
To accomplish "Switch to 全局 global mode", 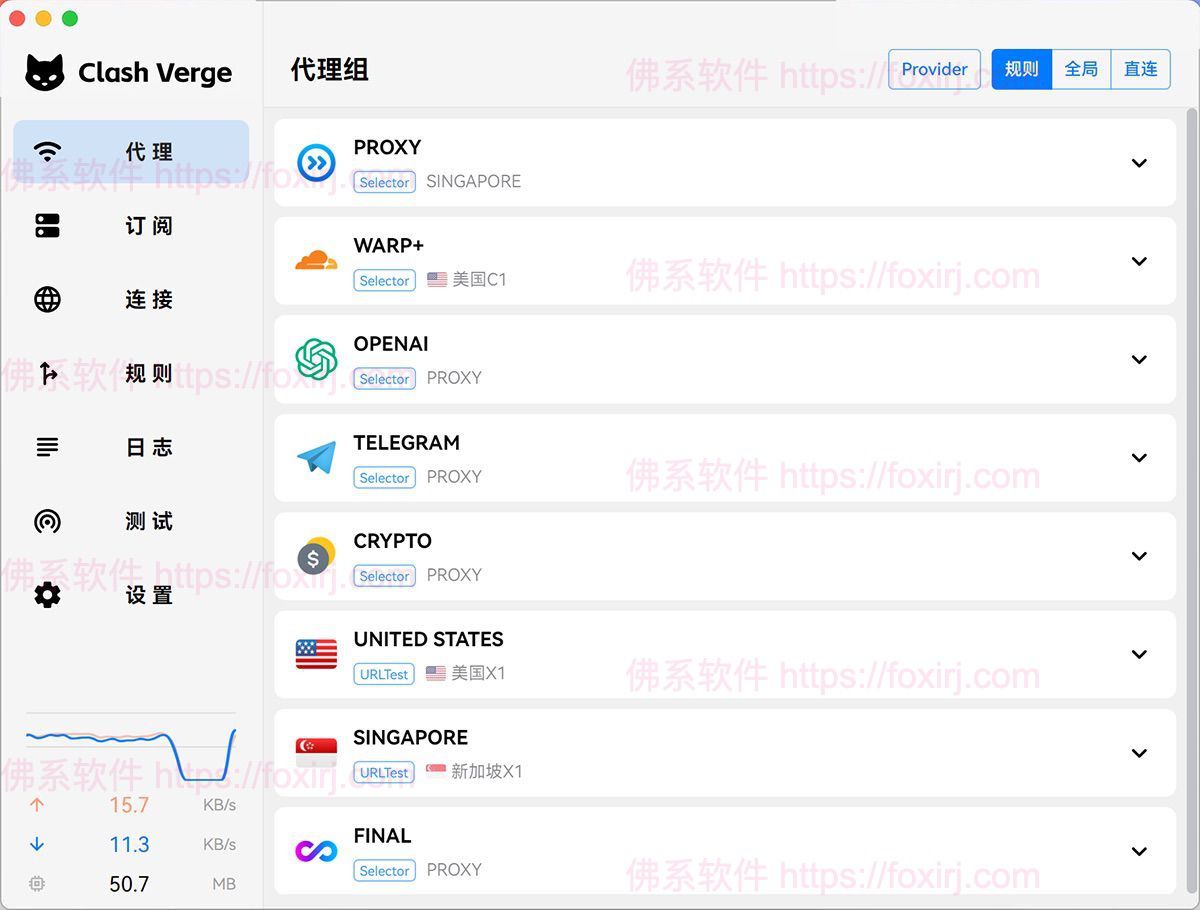I will (x=1081, y=69).
